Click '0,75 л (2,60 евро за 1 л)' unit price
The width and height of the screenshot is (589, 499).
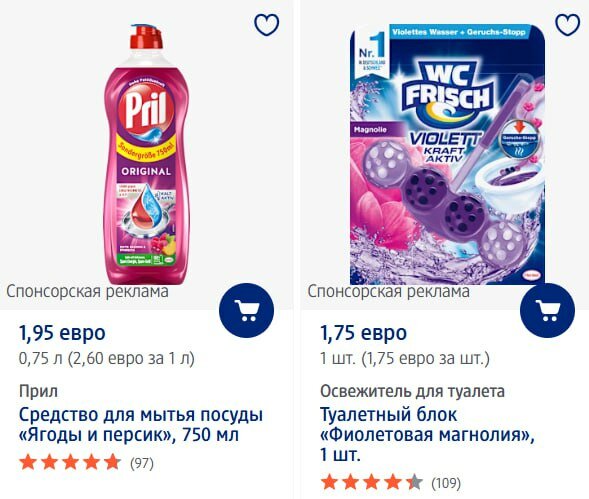(107, 358)
